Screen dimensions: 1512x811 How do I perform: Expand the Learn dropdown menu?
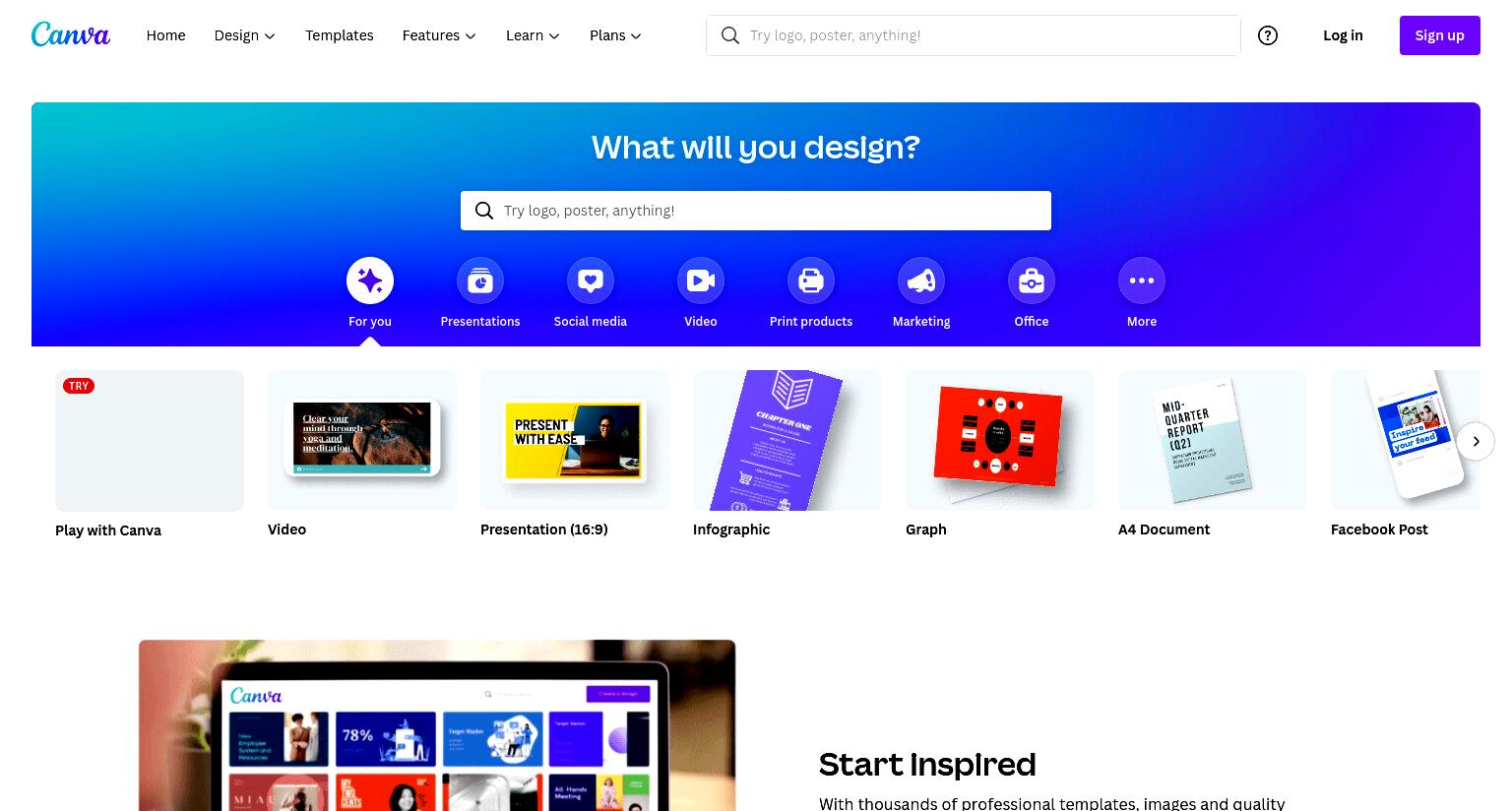click(533, 35)
